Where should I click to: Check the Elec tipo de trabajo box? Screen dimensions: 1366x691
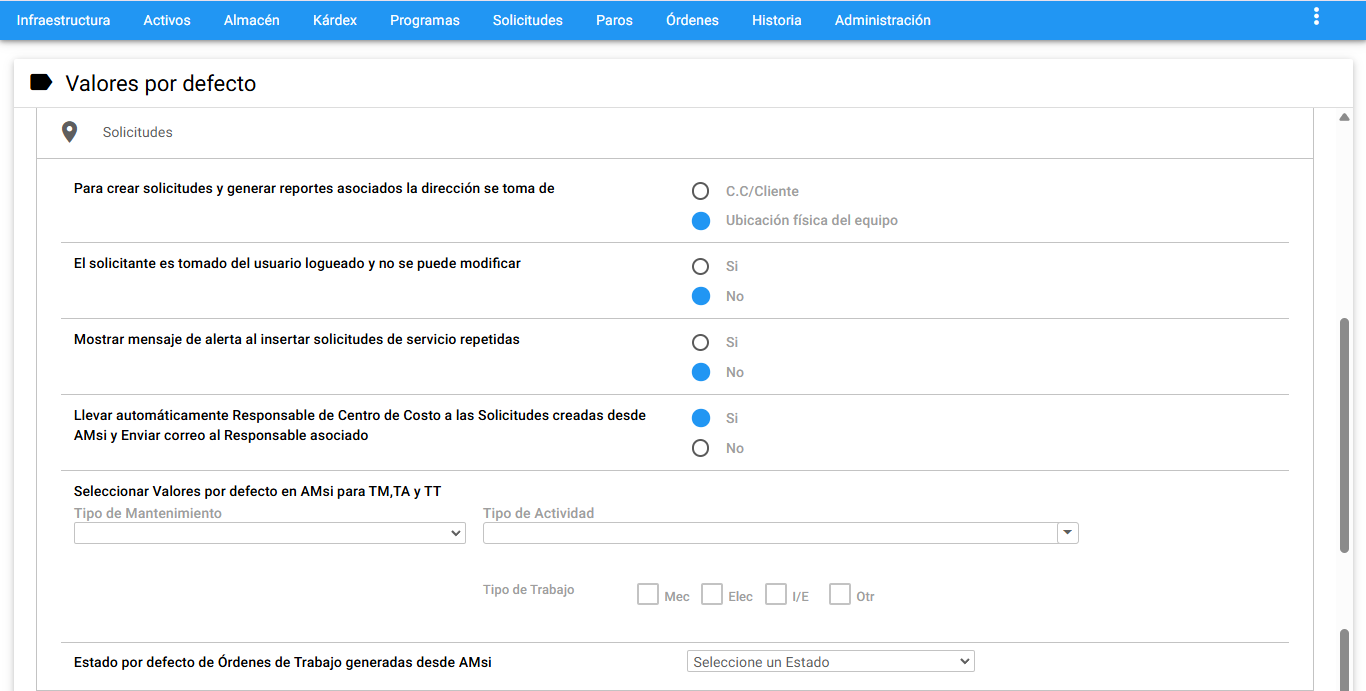712,595
